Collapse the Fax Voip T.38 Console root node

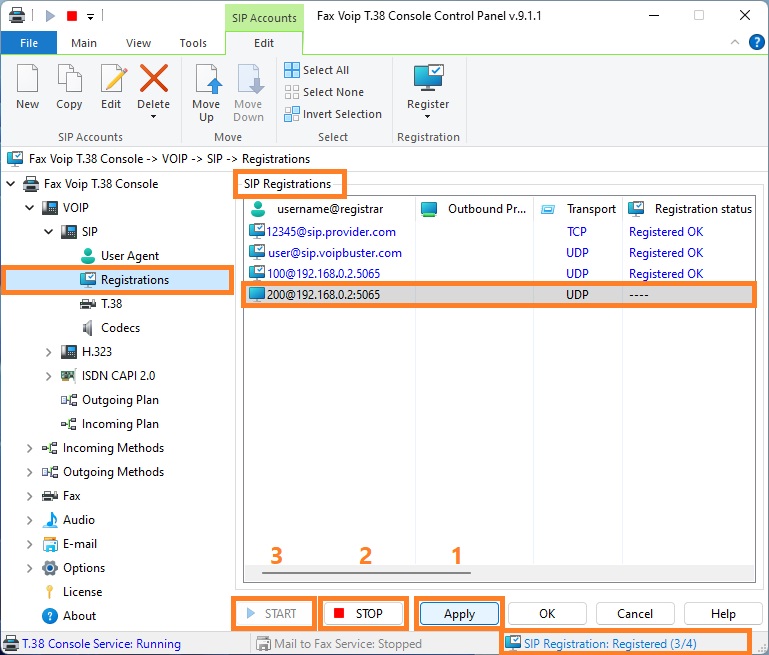pyautogui.click(x=11, y=184)
